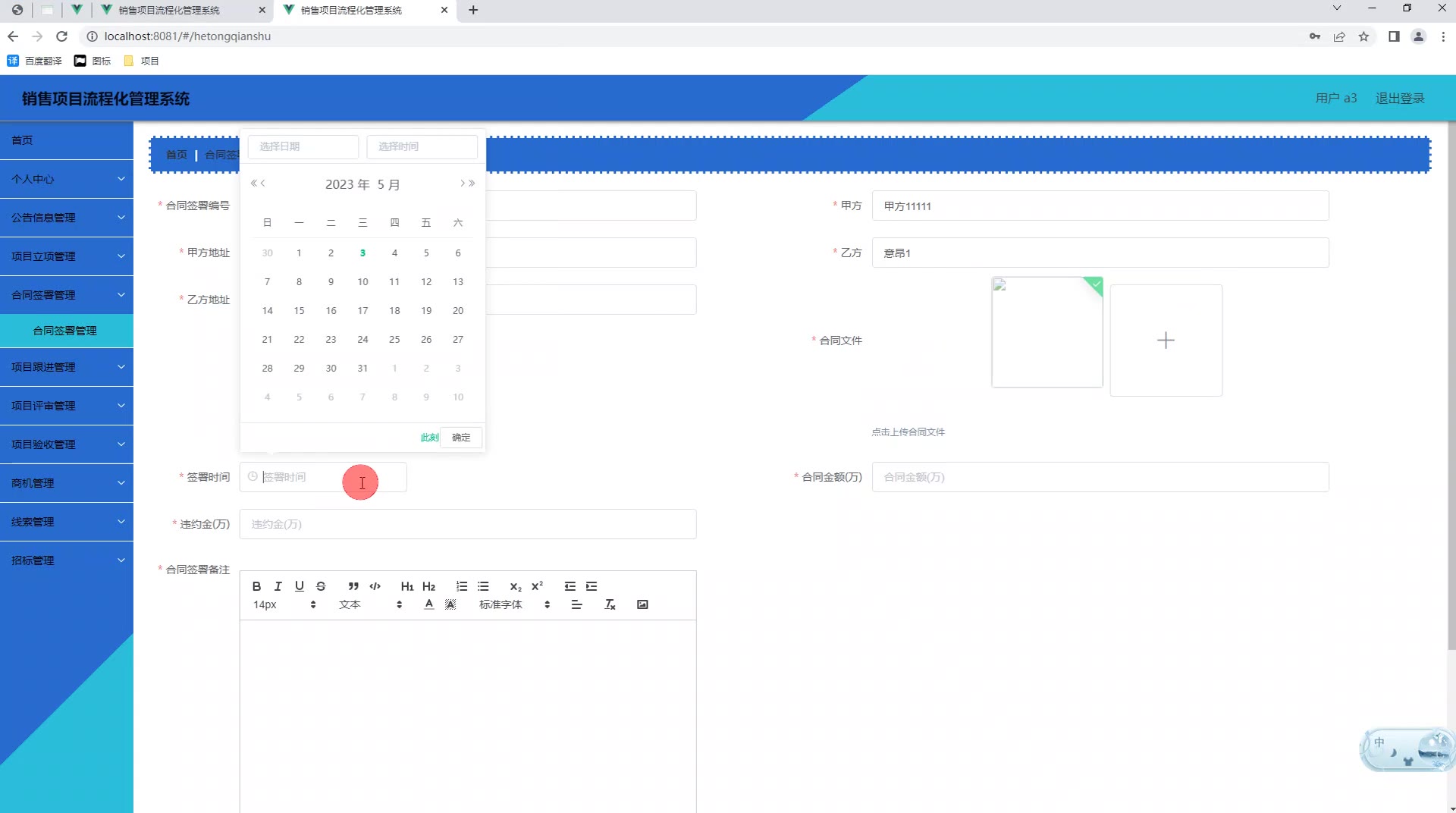Open the text background color picker
The image size is (1456, 813).
pos(450,604)
